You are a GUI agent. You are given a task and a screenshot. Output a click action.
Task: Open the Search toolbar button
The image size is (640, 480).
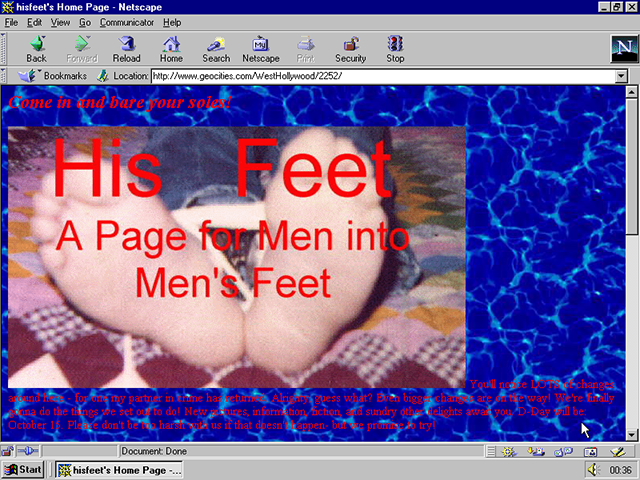click(216, 49)
